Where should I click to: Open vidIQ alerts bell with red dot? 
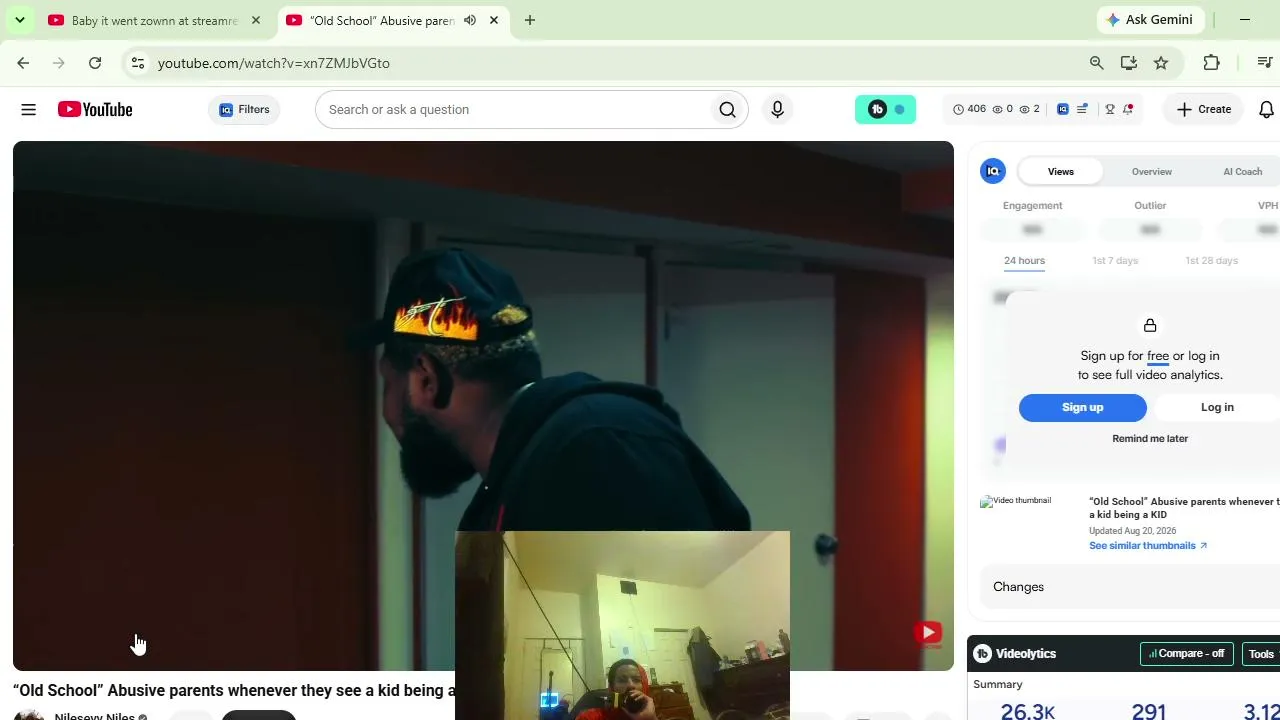click(x=1128, y=109)
